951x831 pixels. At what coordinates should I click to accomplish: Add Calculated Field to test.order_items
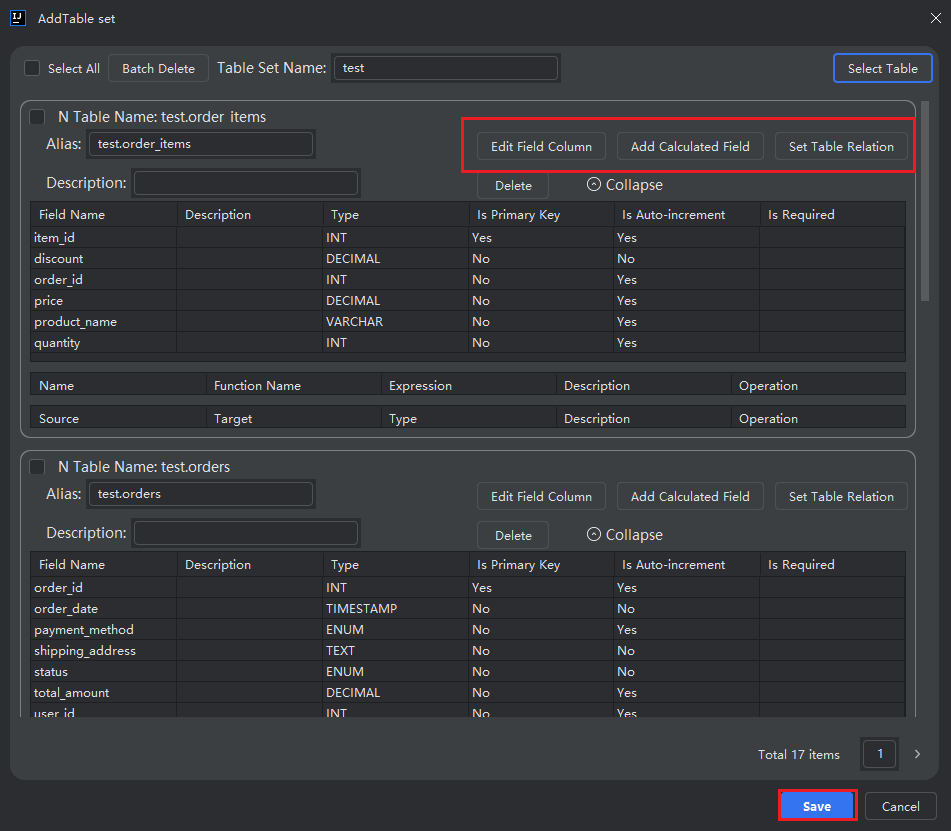click(690, 146)
